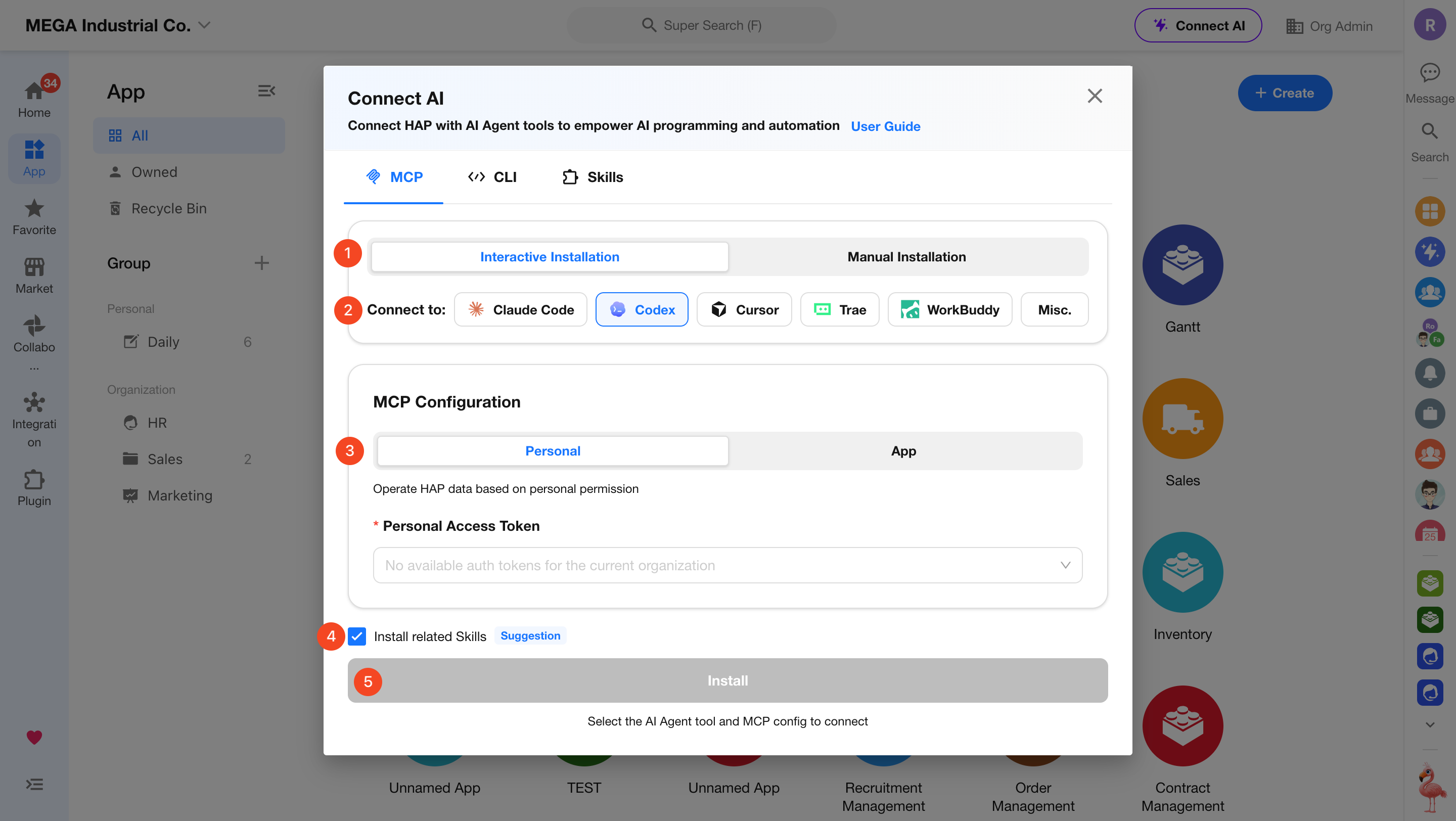
Task: Open Recycle Bin in App list
Action: 189,208
